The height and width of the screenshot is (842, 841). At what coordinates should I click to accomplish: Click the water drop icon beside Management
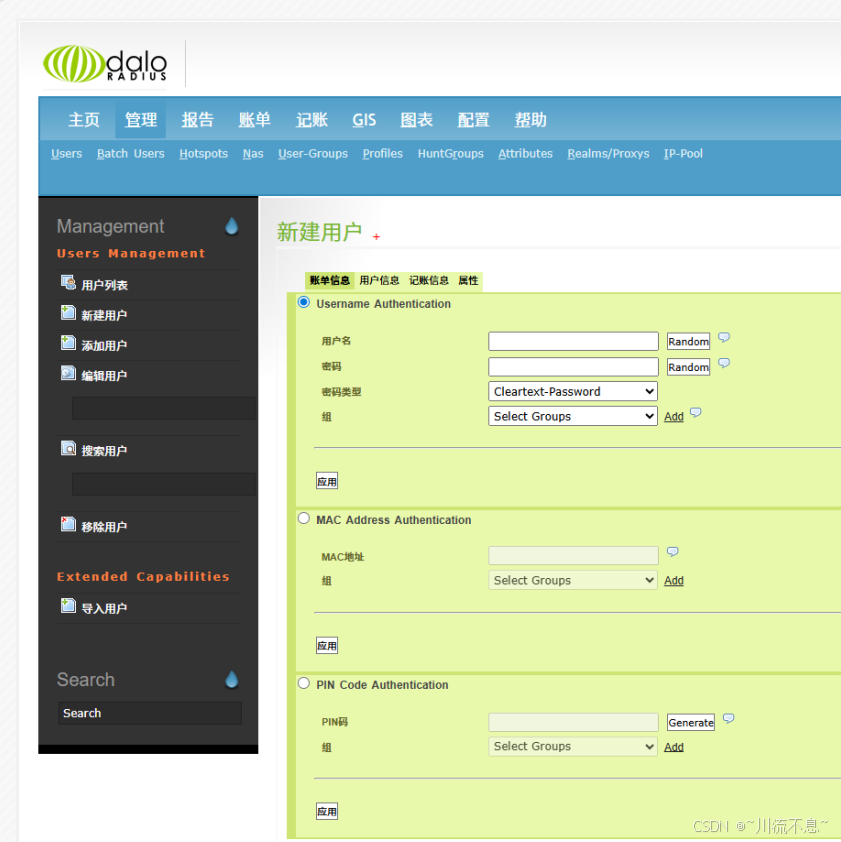pos(231,226)
